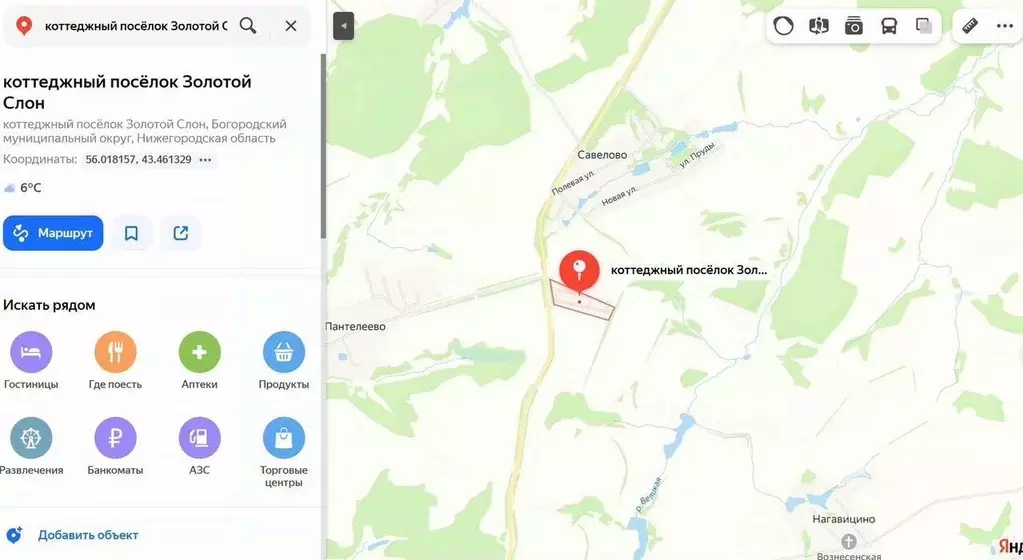This screenshot has width=1023, height=560.
Task: Select the Банкоматы ATM category
Action: coord(115,446)
